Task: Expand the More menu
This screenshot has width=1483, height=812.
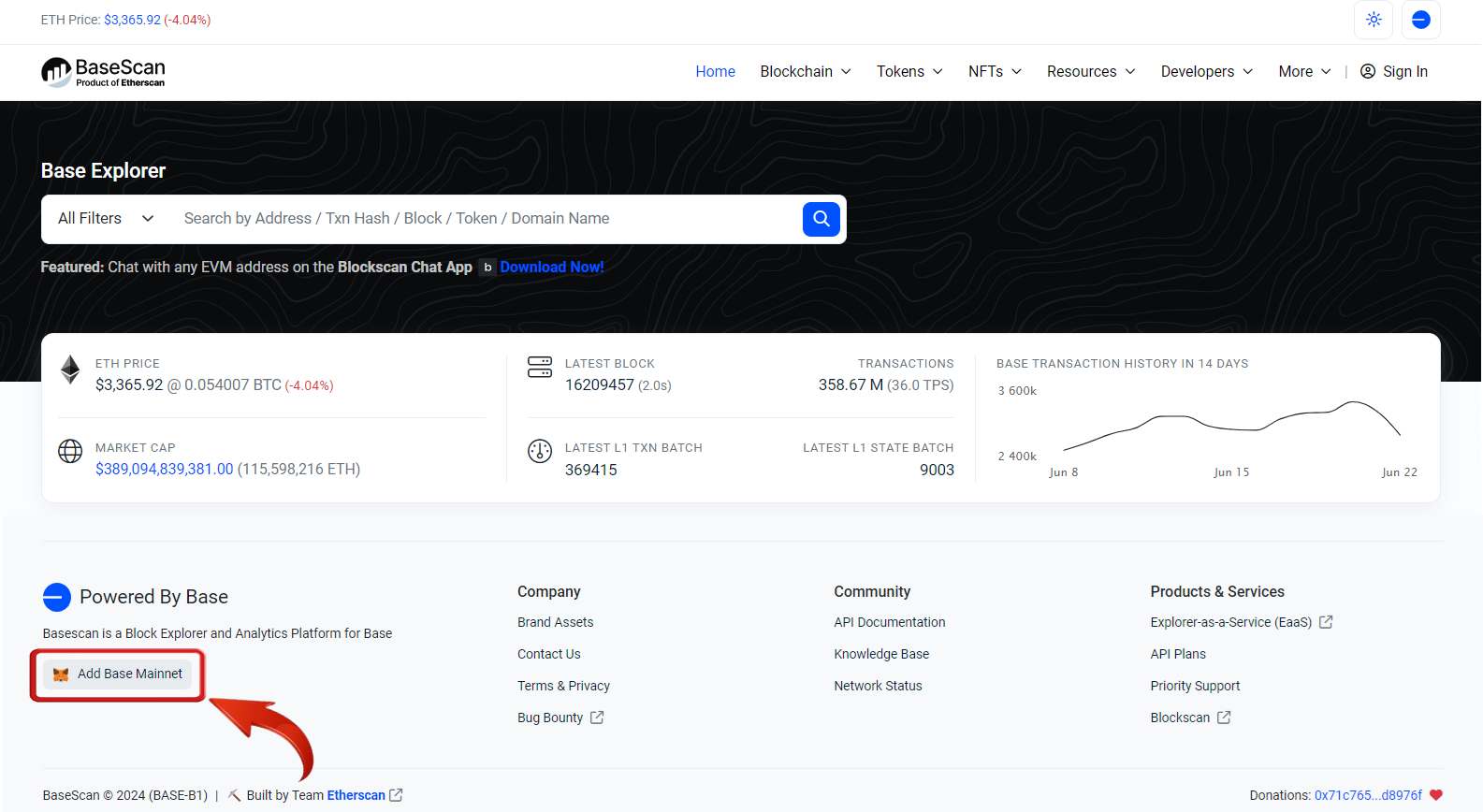Action: tap(1304, 71)
